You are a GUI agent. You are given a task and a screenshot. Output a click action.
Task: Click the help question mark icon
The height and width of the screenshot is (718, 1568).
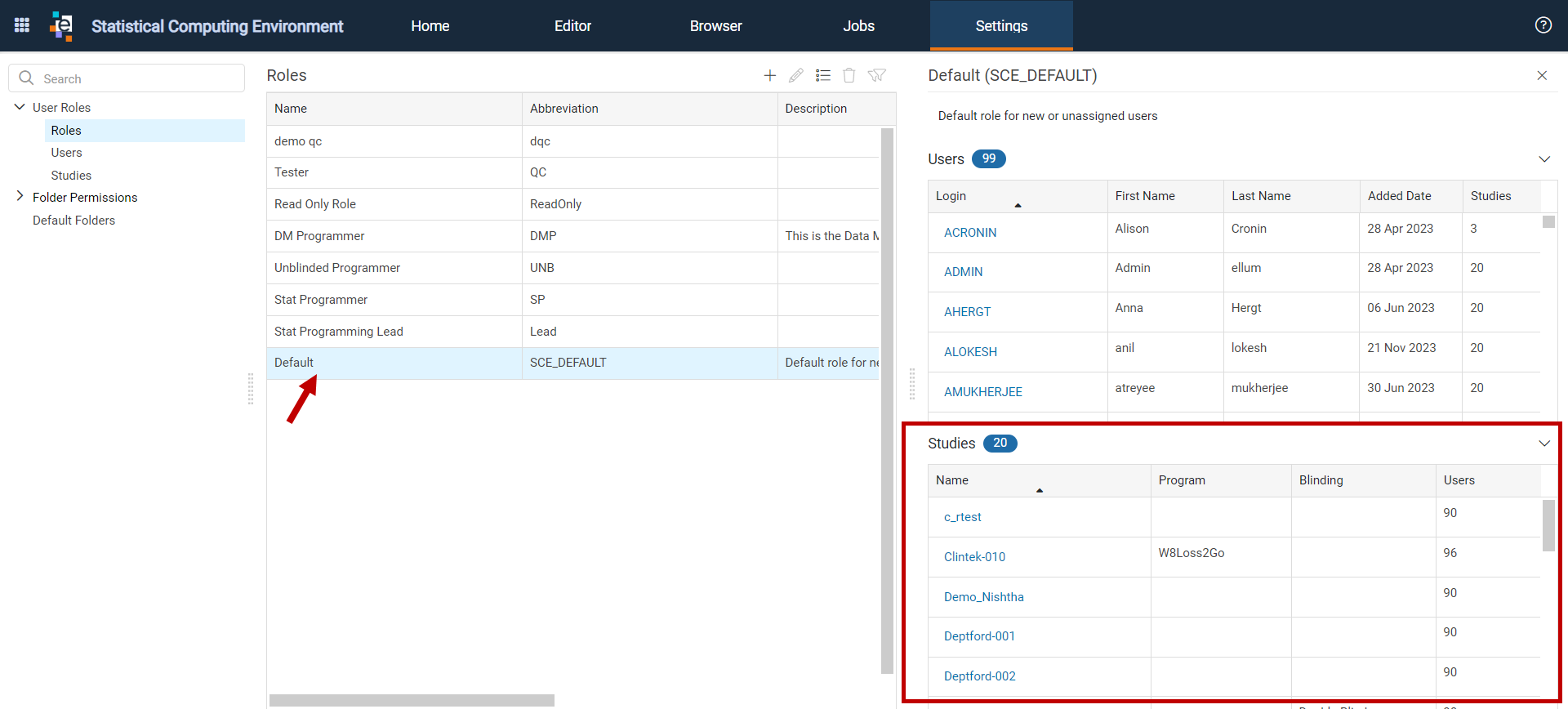(1543, 25)
